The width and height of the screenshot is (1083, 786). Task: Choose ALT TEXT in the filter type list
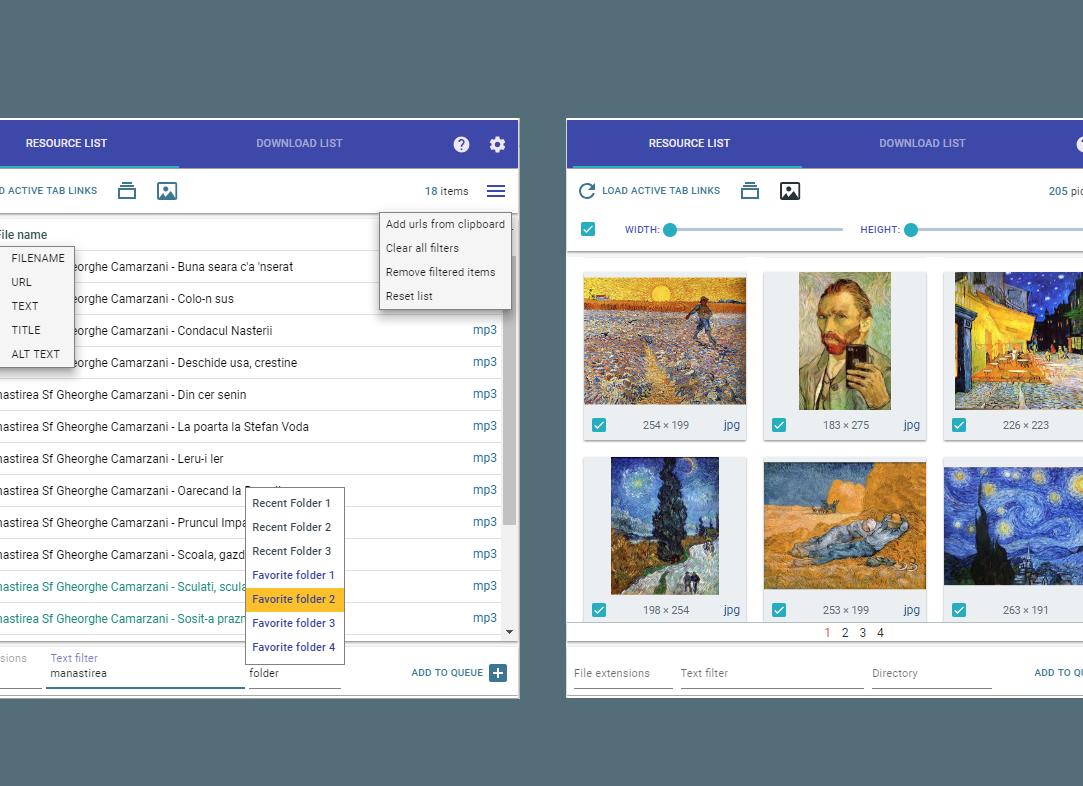pos(37,354)
